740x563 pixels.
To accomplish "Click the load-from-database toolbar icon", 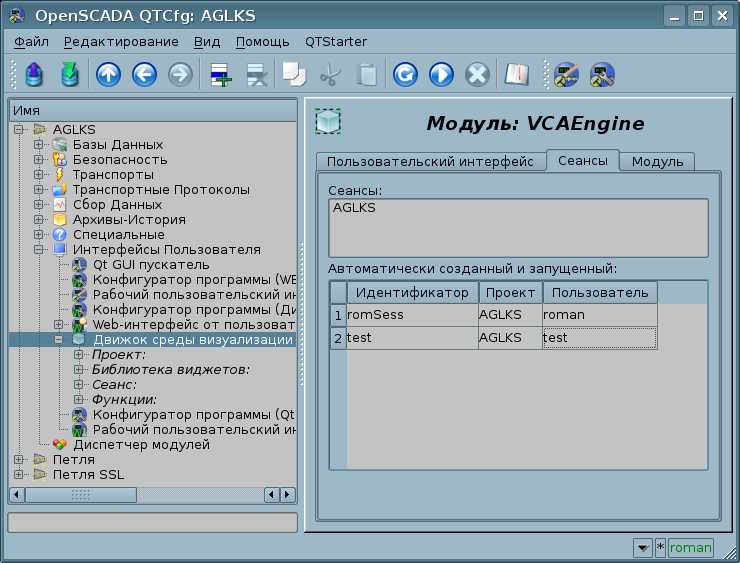I will 34,75.
